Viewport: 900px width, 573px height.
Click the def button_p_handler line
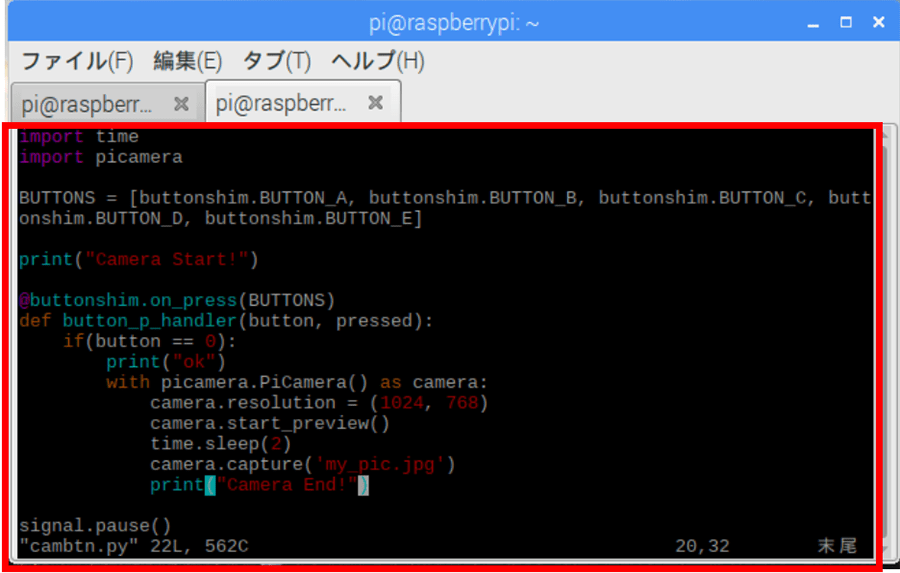click(226, 321)
